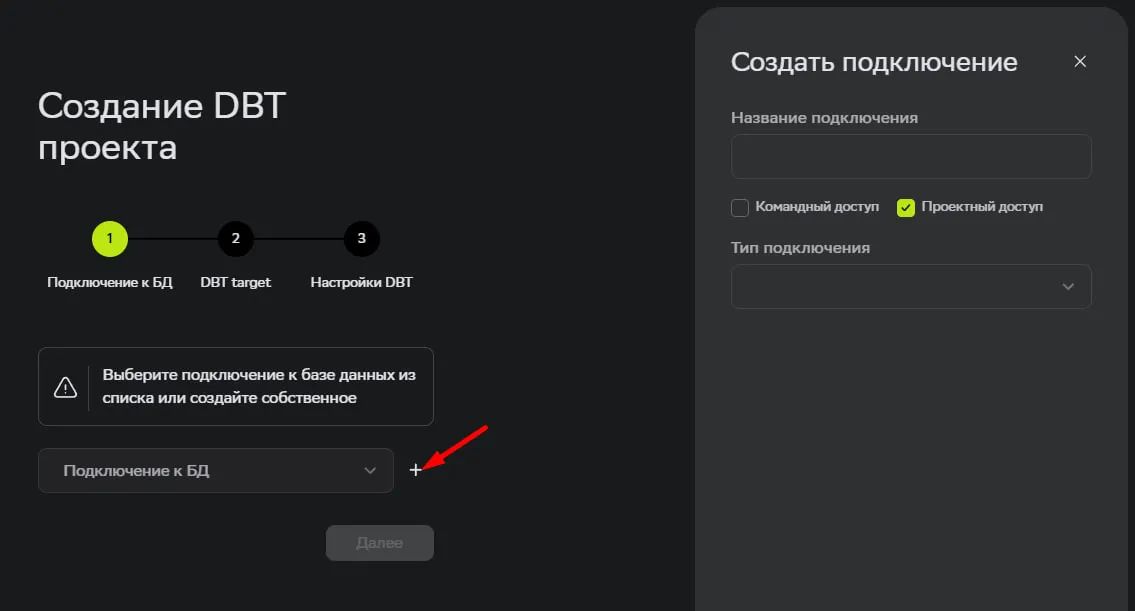Enable the Командный доступ checkbox
This screenshot has width=1135, height=611.
coord(740,208)
